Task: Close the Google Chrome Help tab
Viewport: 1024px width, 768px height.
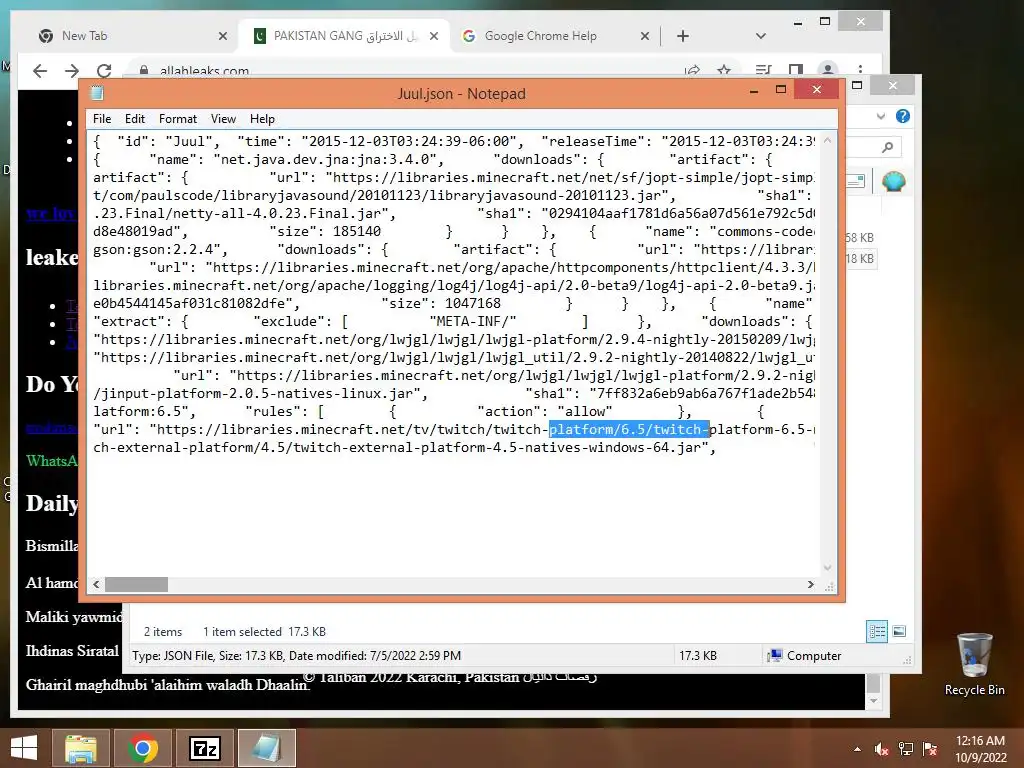Action: [645, 36]
